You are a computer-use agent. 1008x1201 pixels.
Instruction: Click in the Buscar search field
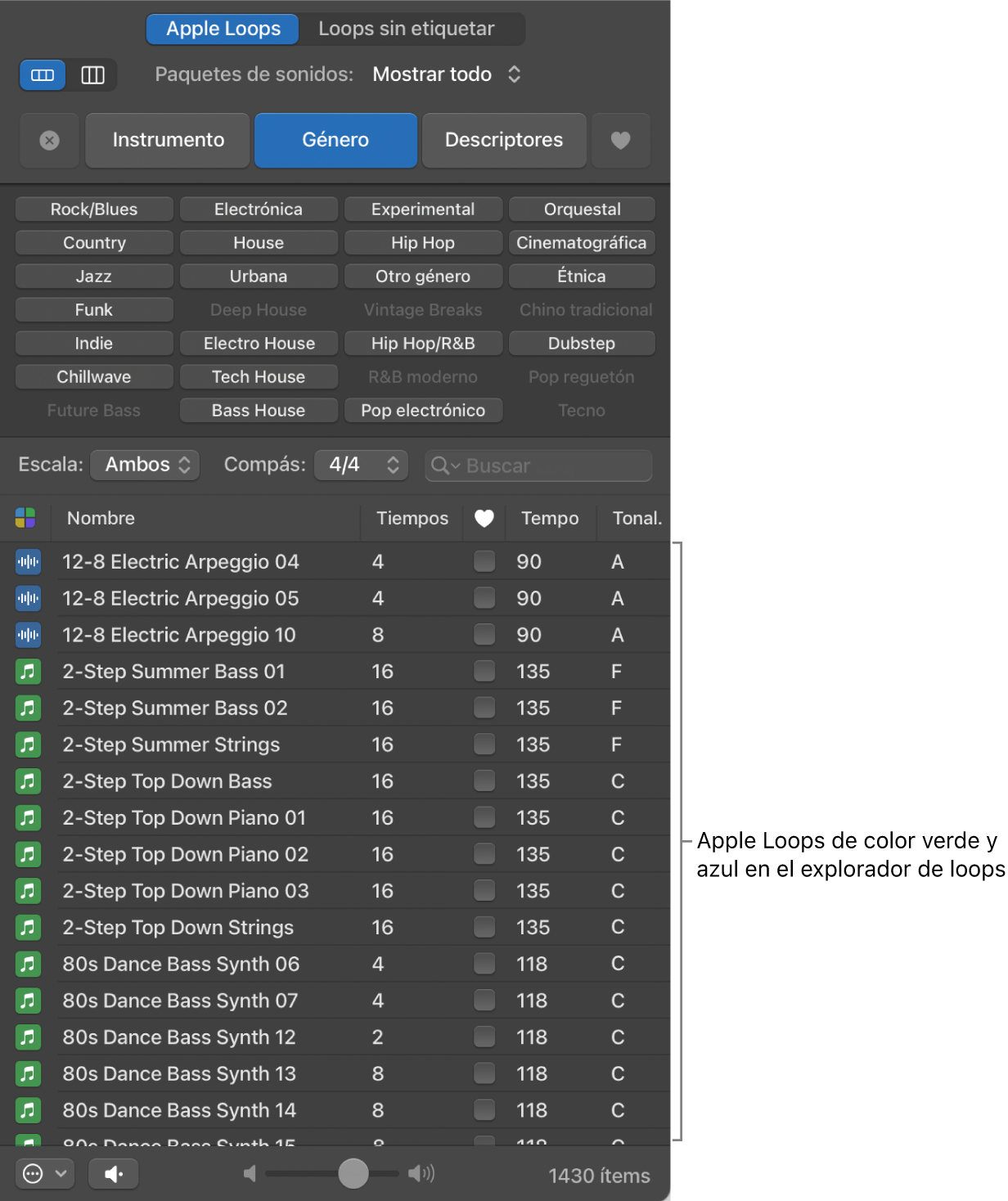click(x=539, y=466)
